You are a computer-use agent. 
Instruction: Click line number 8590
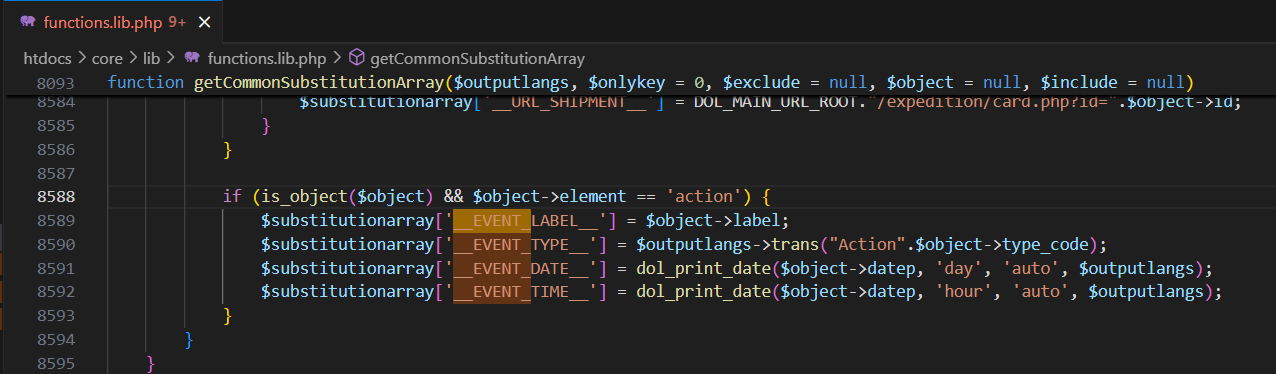pyautogui.click(x=57, y=245)
